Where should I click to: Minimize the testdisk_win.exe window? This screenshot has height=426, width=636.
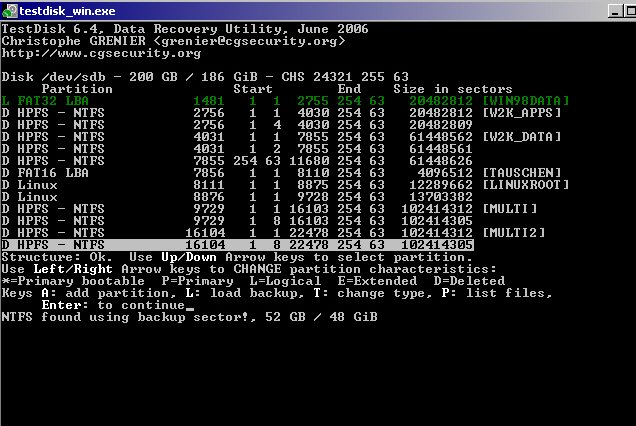pos(615,11)
